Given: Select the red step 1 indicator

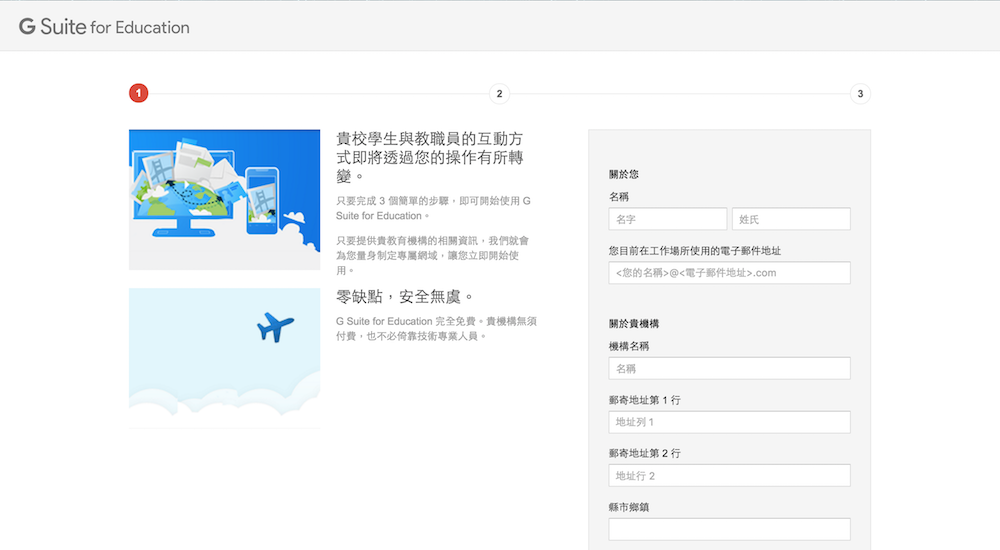Looking at the screenshot, I should pyautogui.click(x=138, y=94).
